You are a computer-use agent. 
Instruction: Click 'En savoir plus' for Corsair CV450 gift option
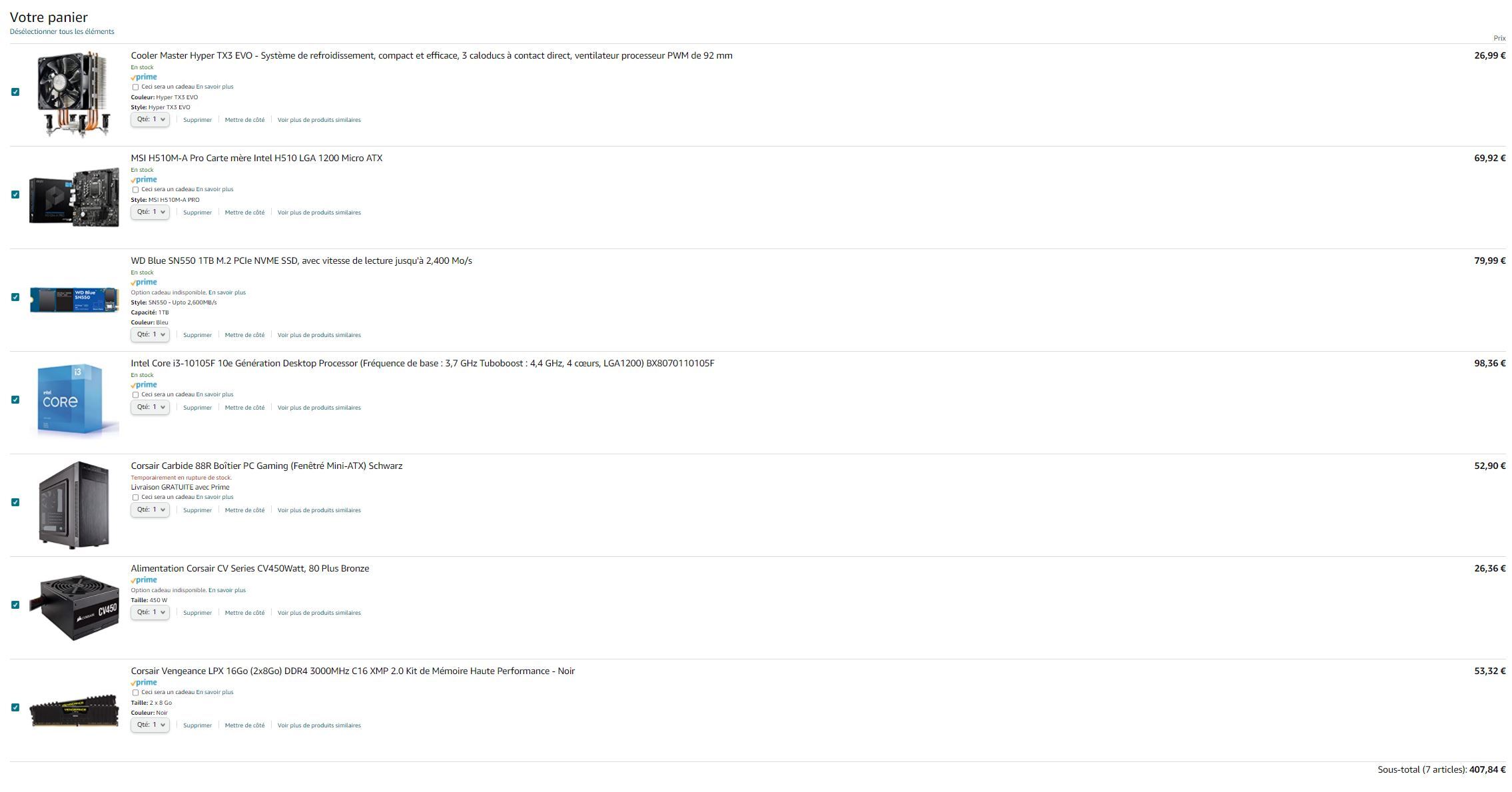[226, 590]
